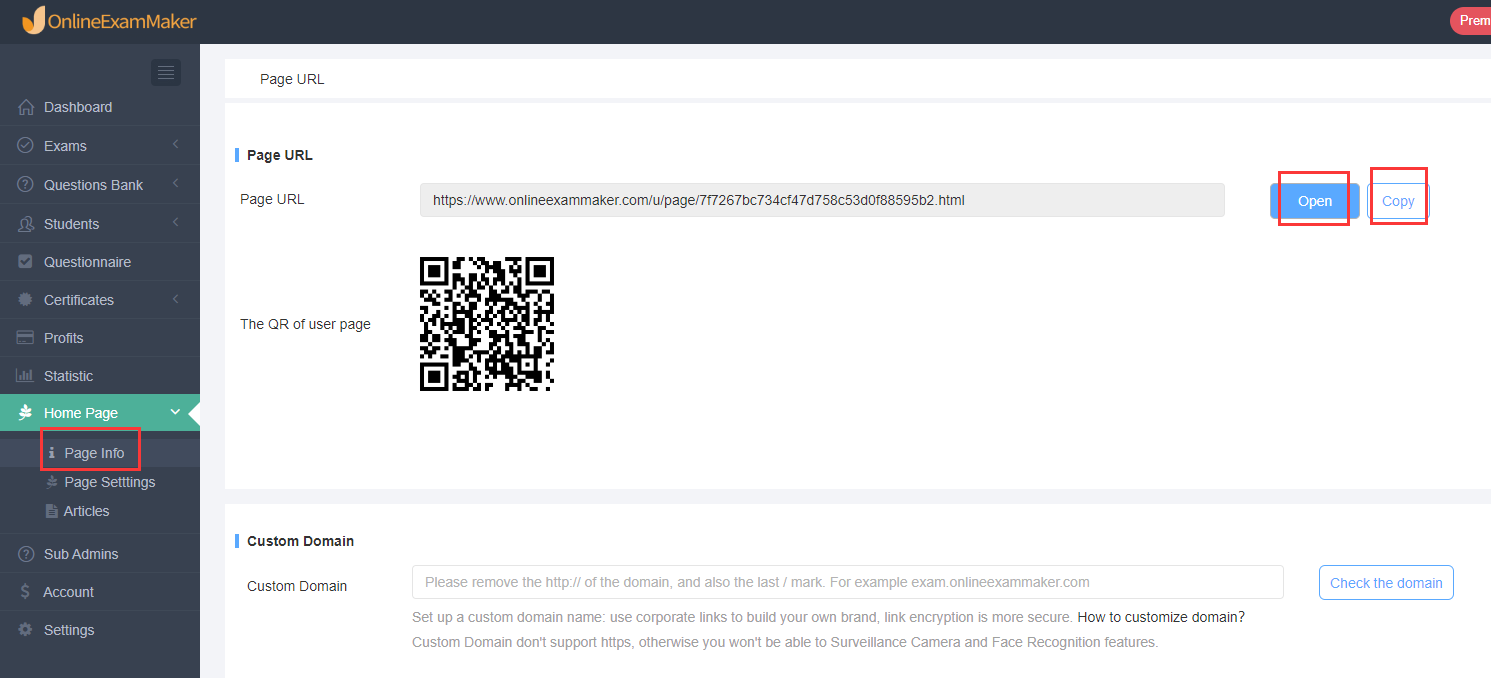
Task: Collapse sidebar with hamburger menu icon
Action: point(166,72)
